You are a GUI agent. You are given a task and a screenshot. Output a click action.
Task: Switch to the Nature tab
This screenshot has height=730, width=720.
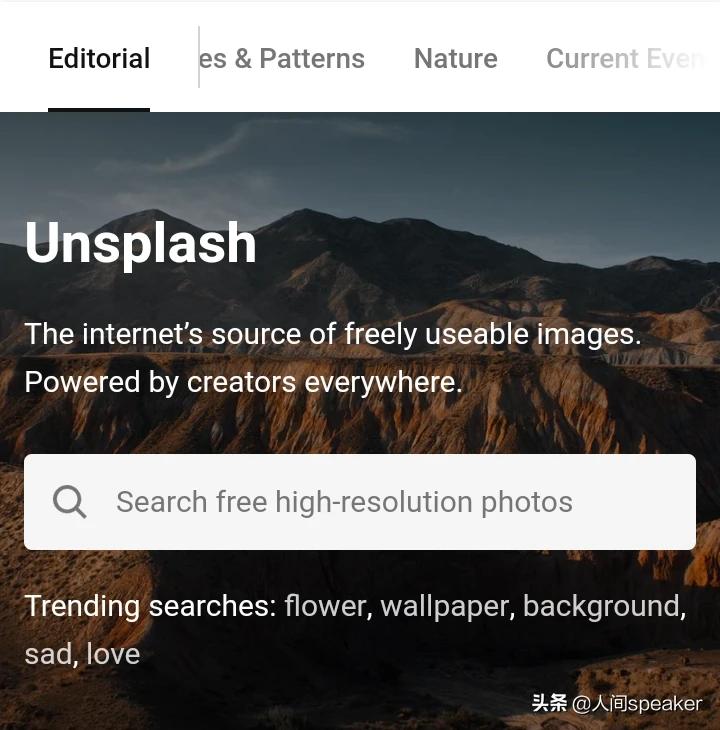[x=456, y=59]
